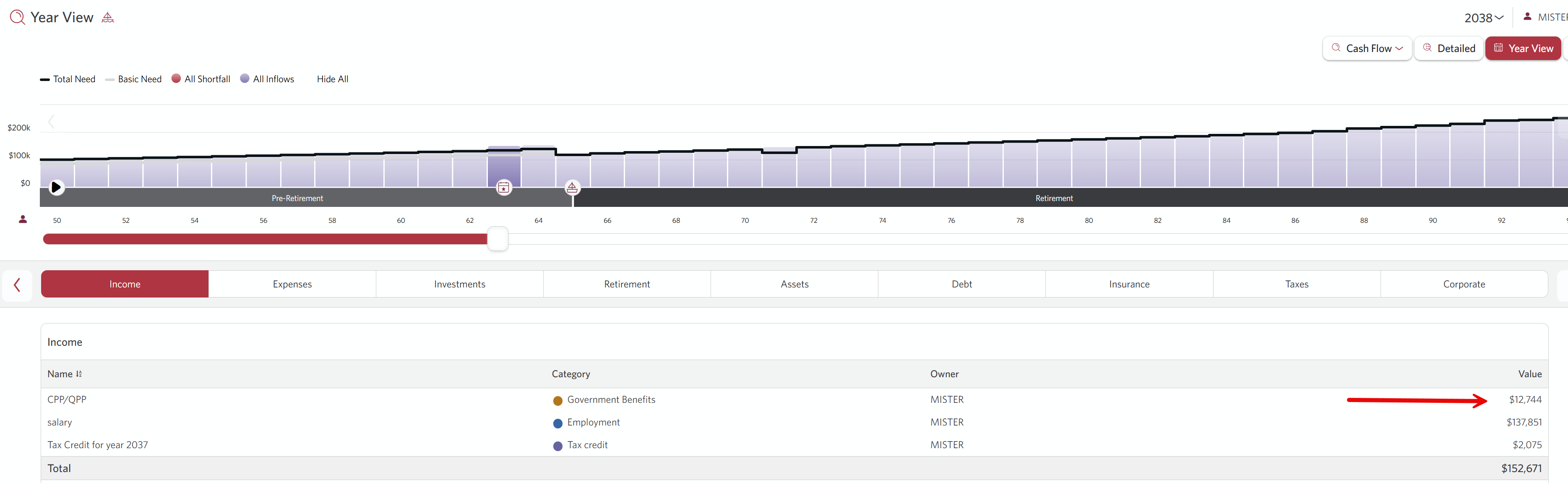Viewport: 1568px width, 483px height.
Task: Click the magnifier icon beside Year View title
Action: coord(18,17)
